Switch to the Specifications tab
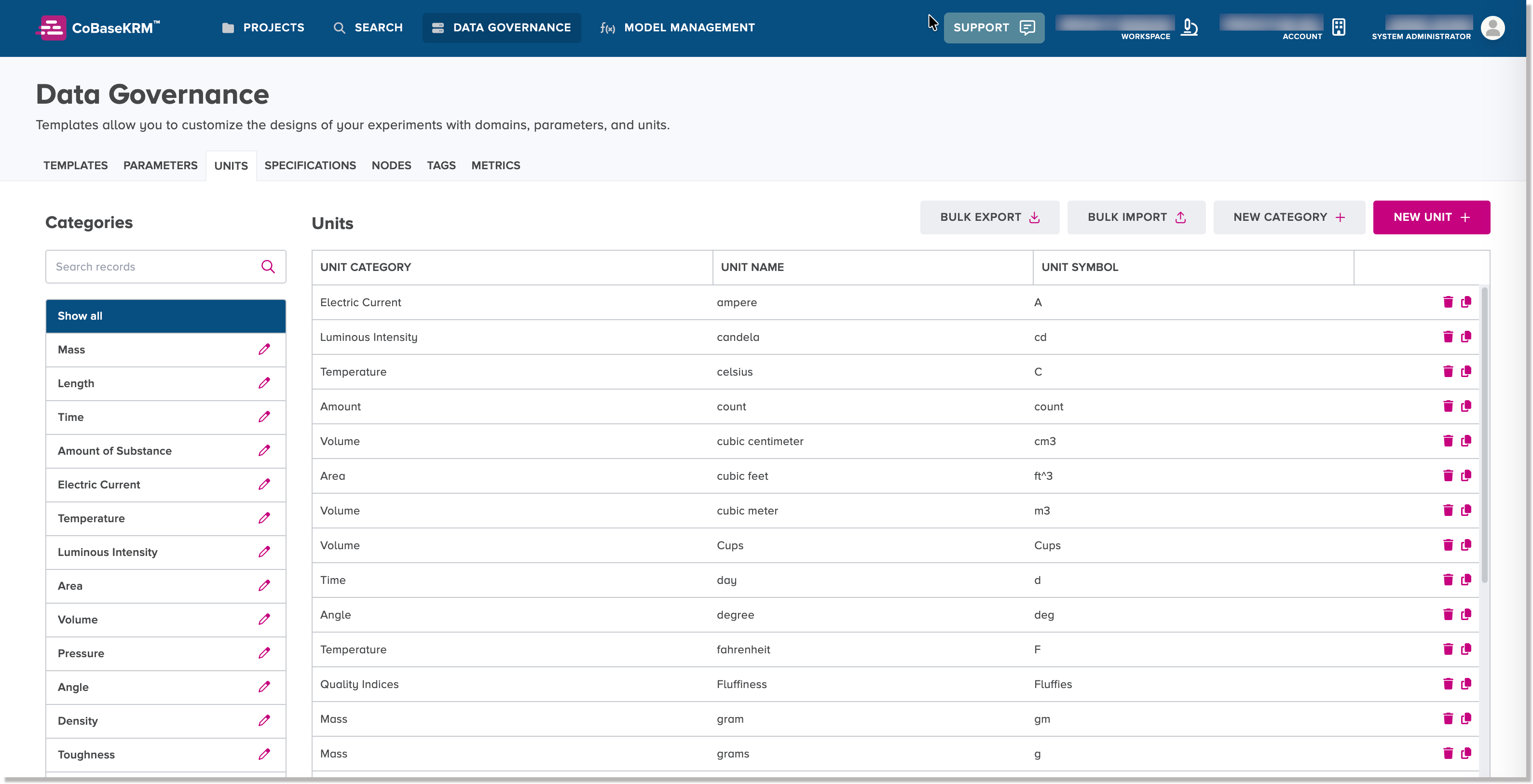Image resolution: width=1533 pixels, height=784 pixels. (x=310, y=165)
